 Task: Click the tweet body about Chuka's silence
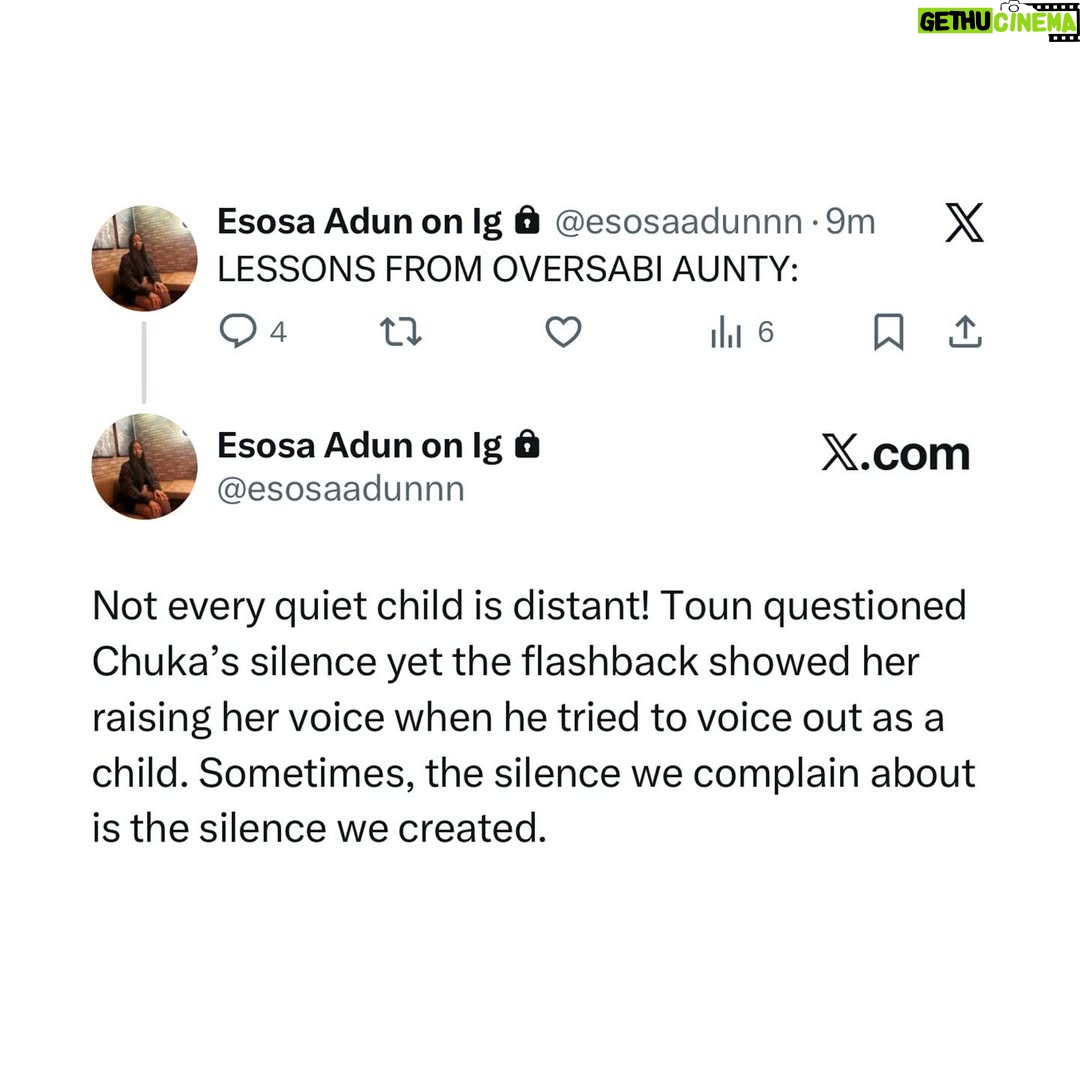point(534,717)
